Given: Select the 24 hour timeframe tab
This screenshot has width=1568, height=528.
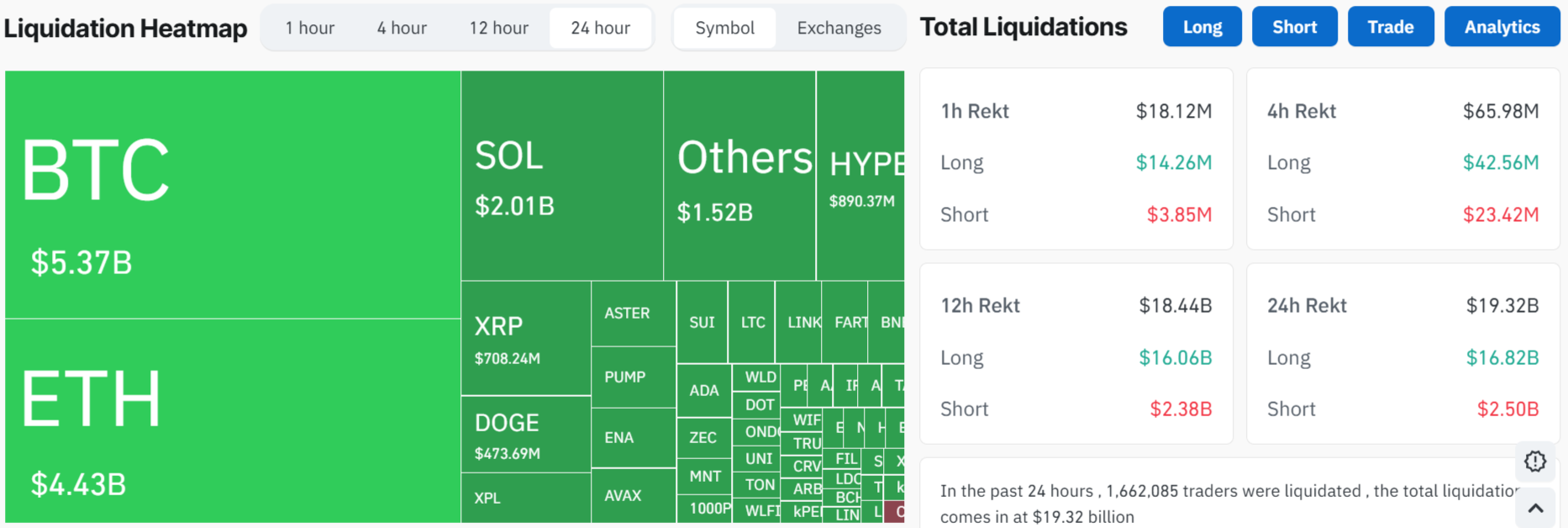Looking at the screenshot, I should 600,28.
